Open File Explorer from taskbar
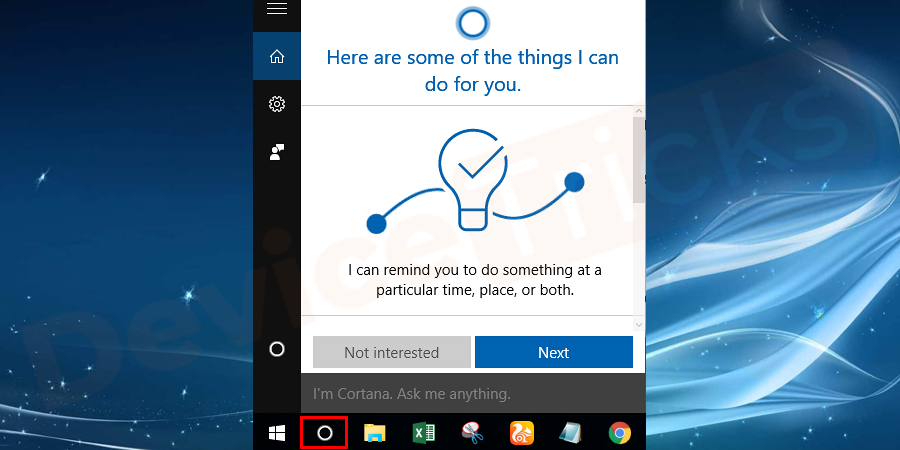The height and width of the screenshot is (450, 900). point(374,433)
